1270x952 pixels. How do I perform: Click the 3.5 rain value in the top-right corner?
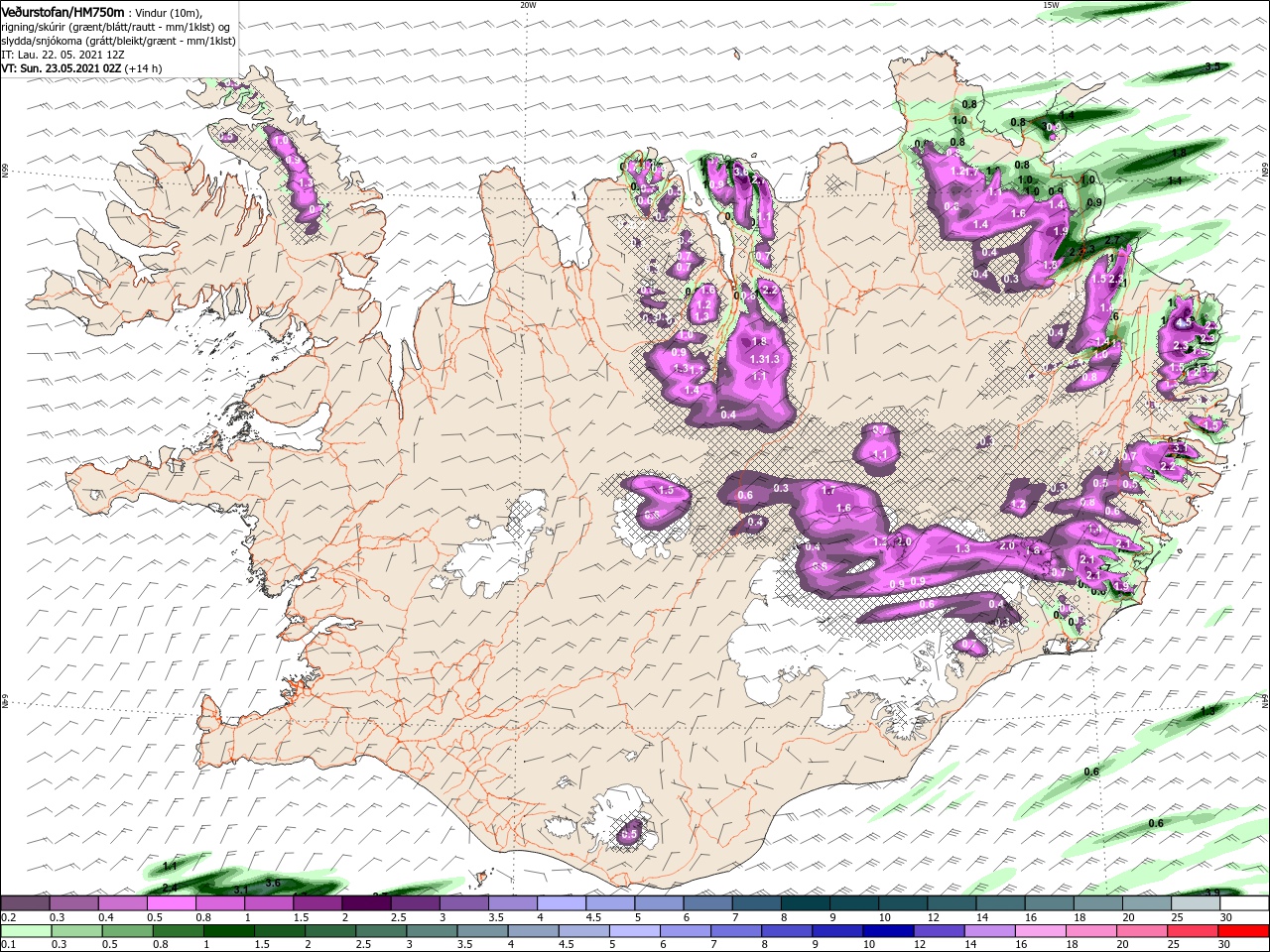coord(1211,66)
